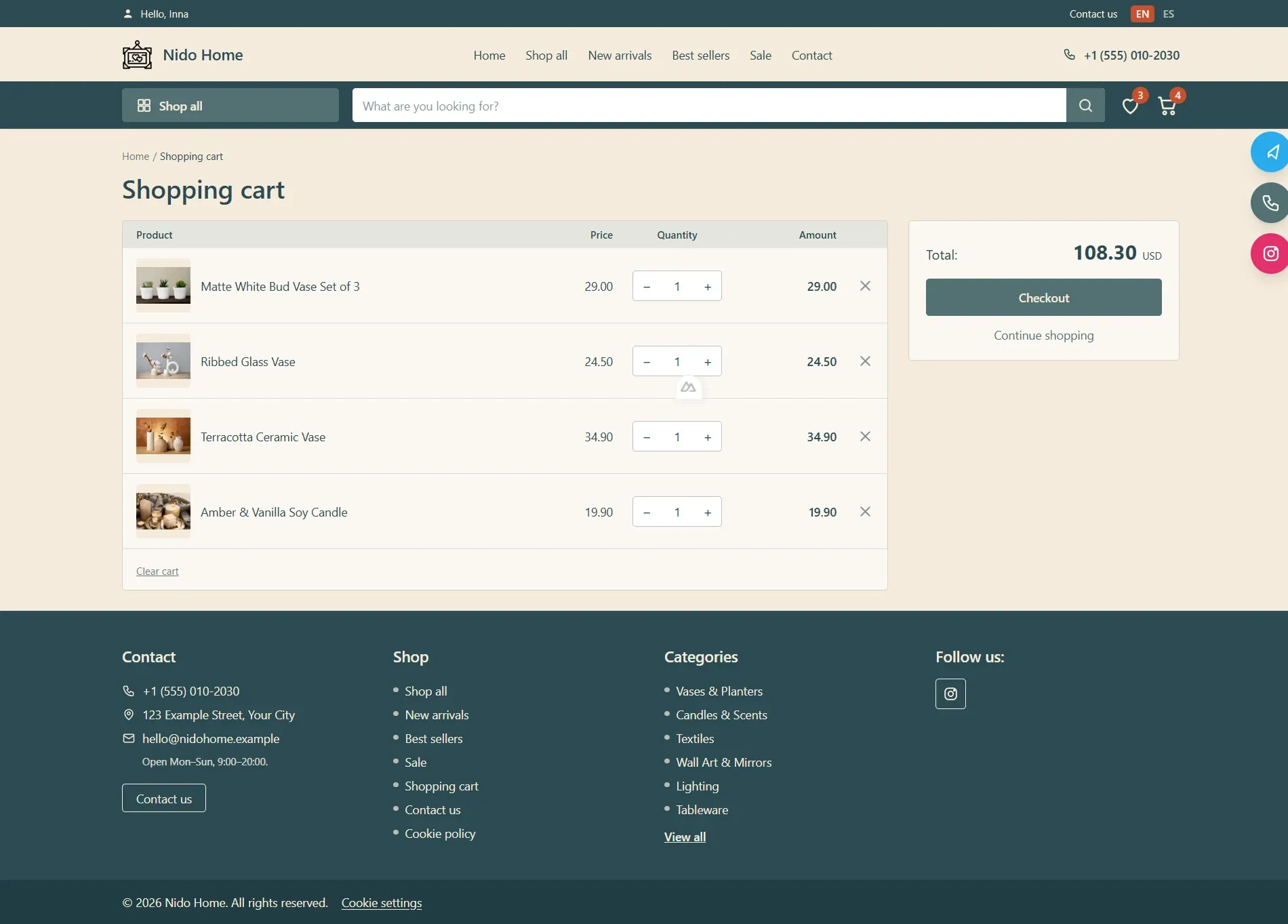Click the footer Contact us button
The width and height of the screenshot is (1288, 924).
tap(164, 798)
